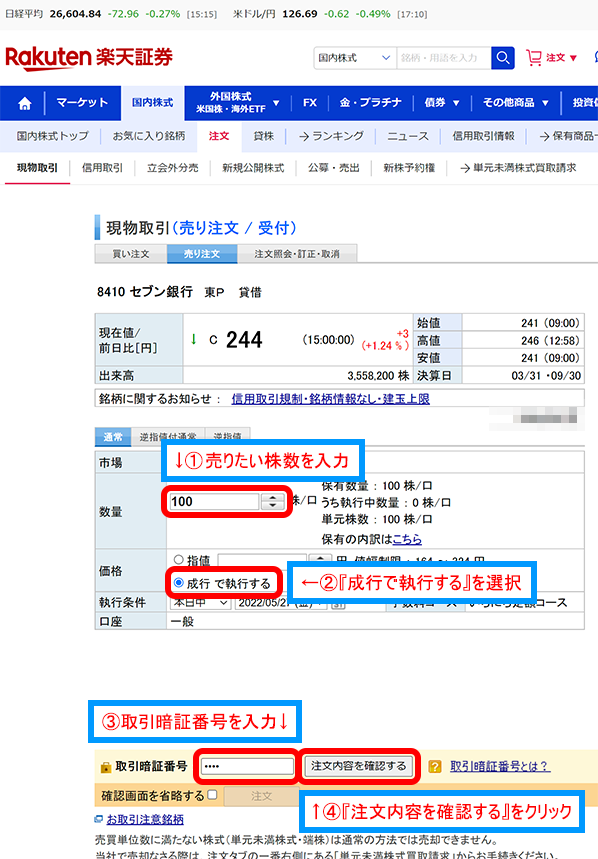Click the lock icon beside 取引暗証番号

[106, 768]
